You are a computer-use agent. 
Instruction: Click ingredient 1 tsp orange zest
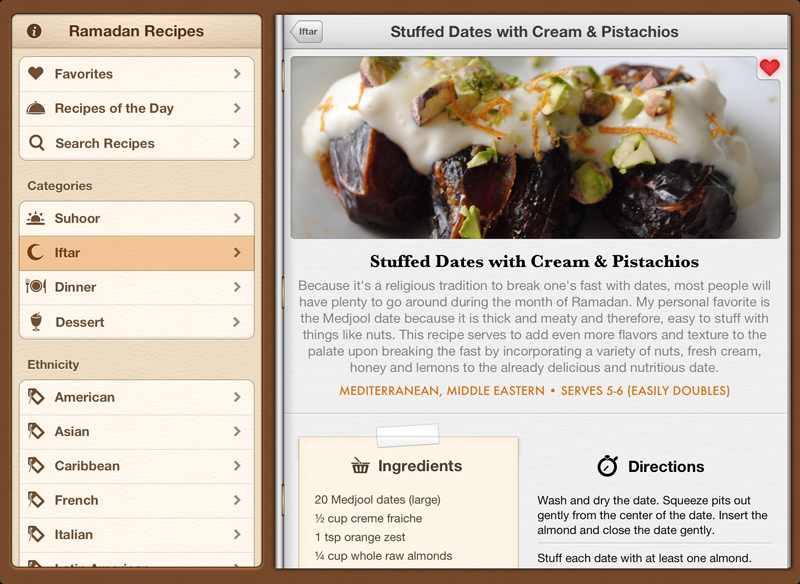click(x=360, y=537)
